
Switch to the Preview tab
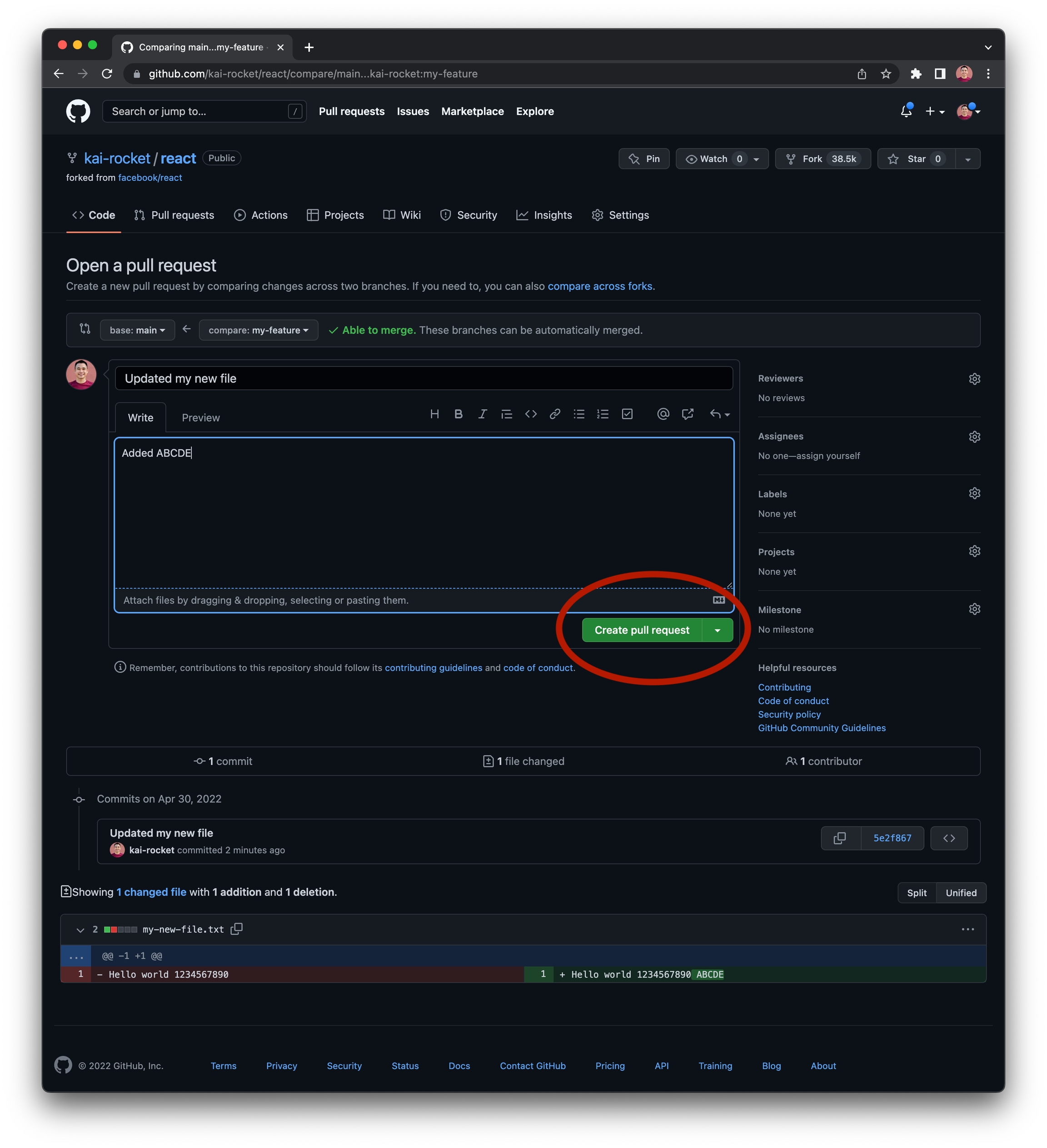(200, 417)
